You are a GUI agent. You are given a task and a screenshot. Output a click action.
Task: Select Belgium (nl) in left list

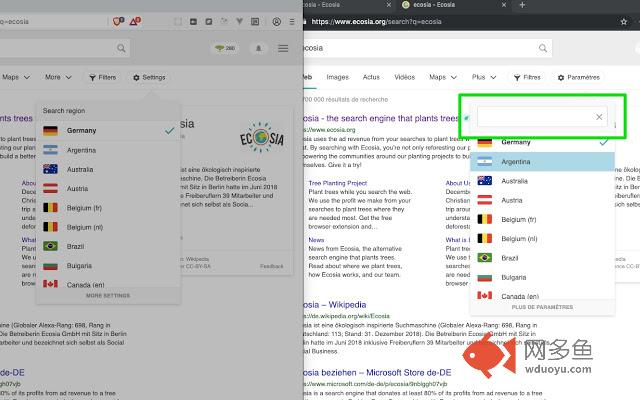[x=108, y=227]
